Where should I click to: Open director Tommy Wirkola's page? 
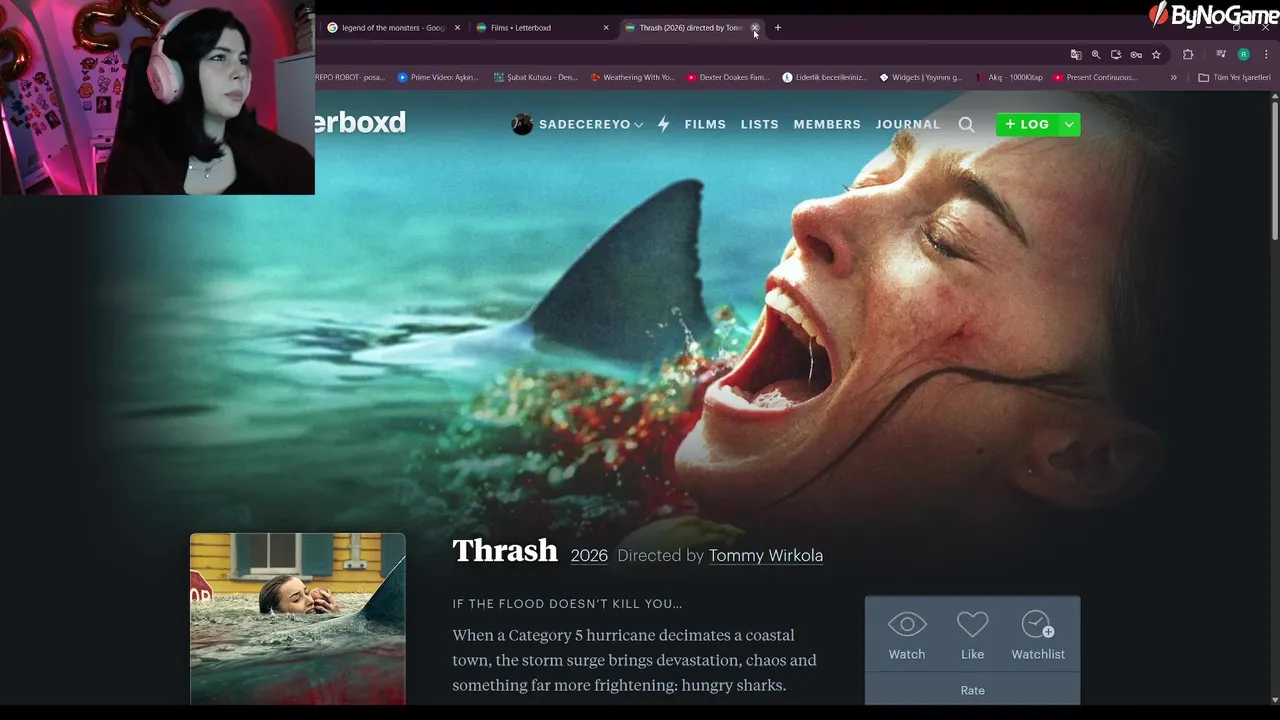[x=766, y=555]
